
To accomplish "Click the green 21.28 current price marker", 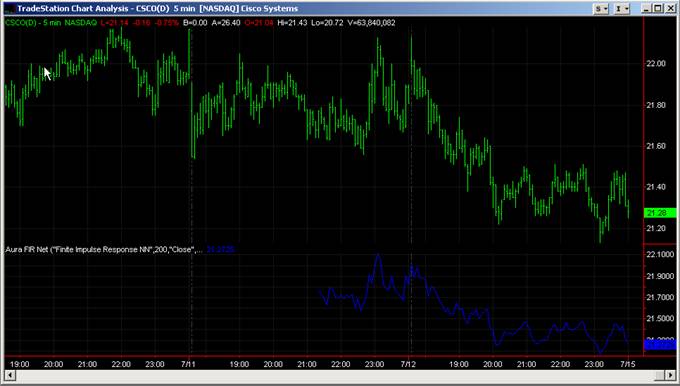I will pyautogui.click(x=660, y=213).
